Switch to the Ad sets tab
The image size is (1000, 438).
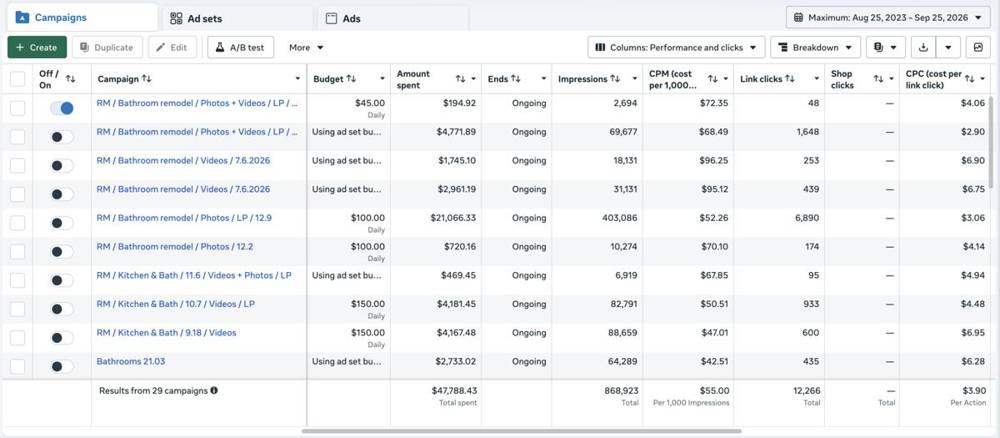point(237,18)
